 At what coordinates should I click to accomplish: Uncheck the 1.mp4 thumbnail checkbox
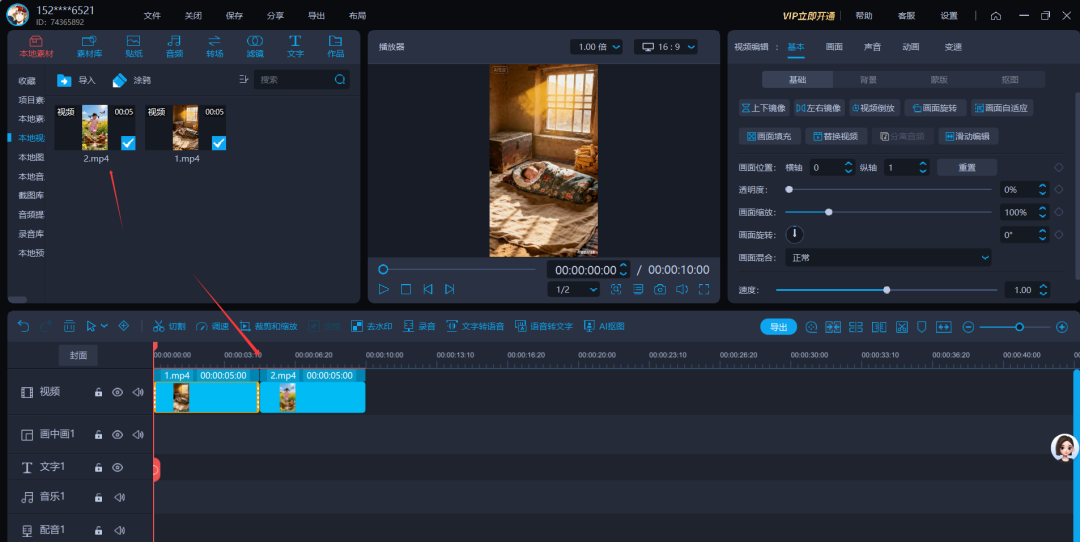pyautogui.click(x=219, y=143)
